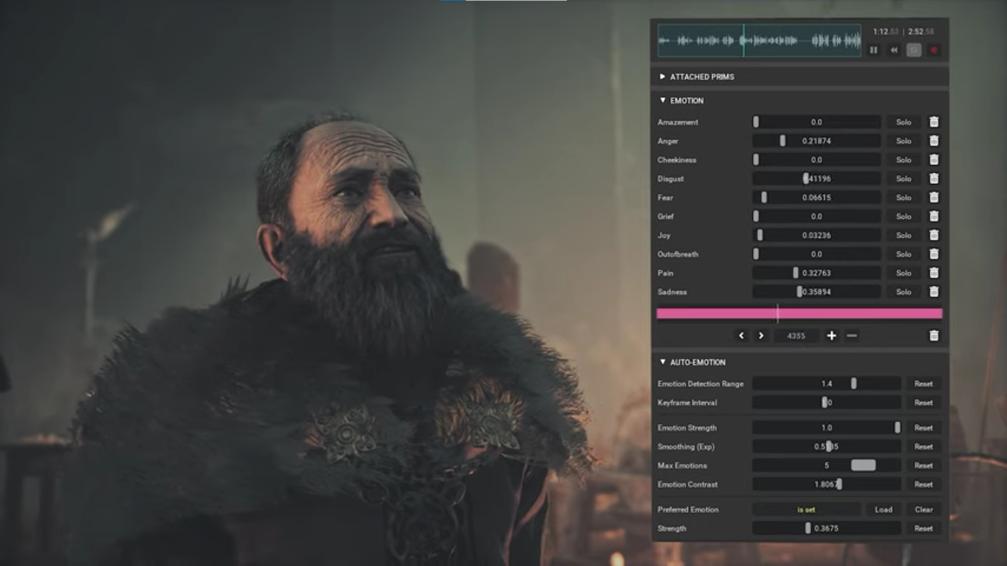Click the keyframe number field 4355

[796, 335]
